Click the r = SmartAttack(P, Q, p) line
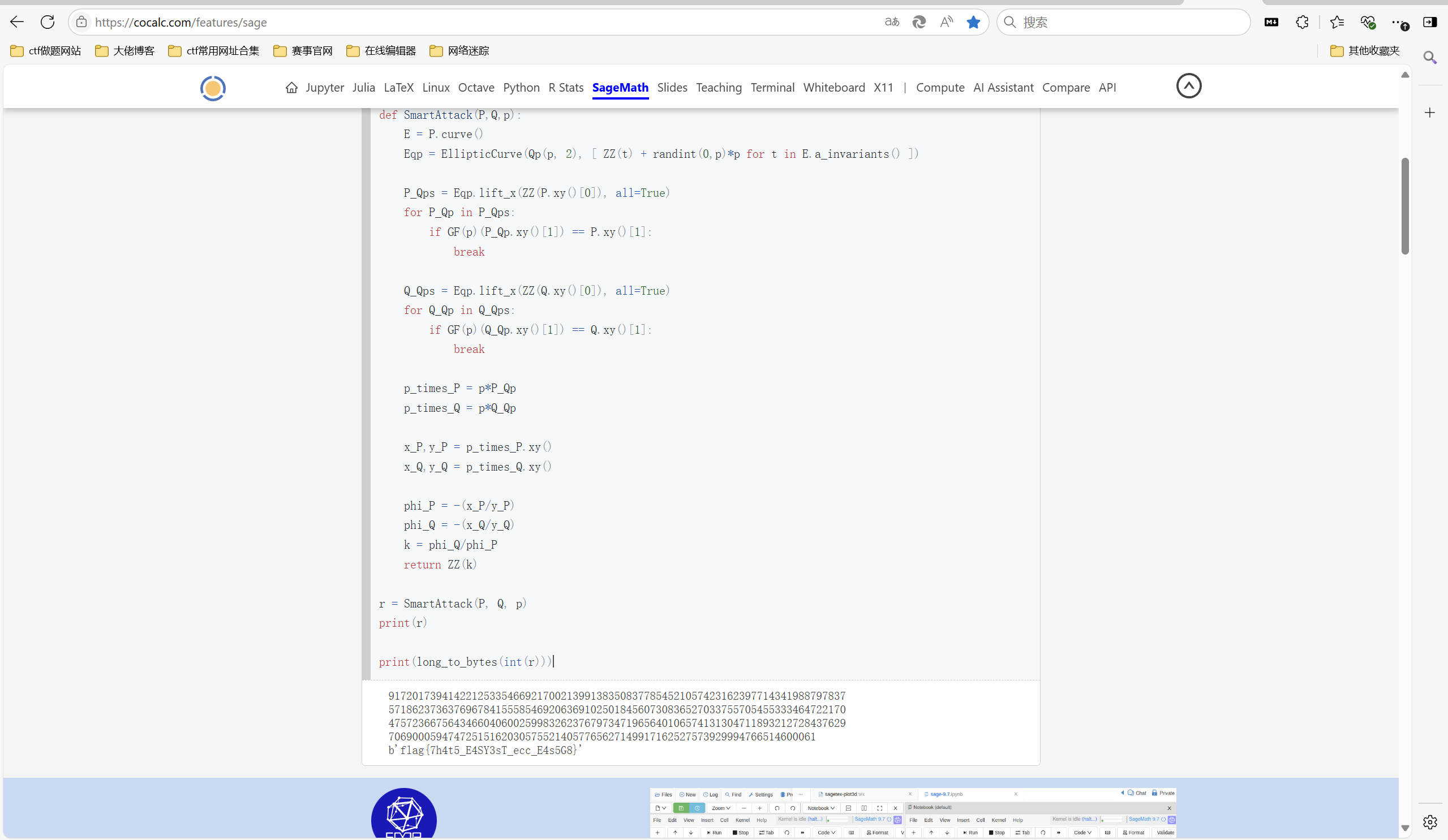Screen dimensions: 1448x840 (x=452, y=604)
